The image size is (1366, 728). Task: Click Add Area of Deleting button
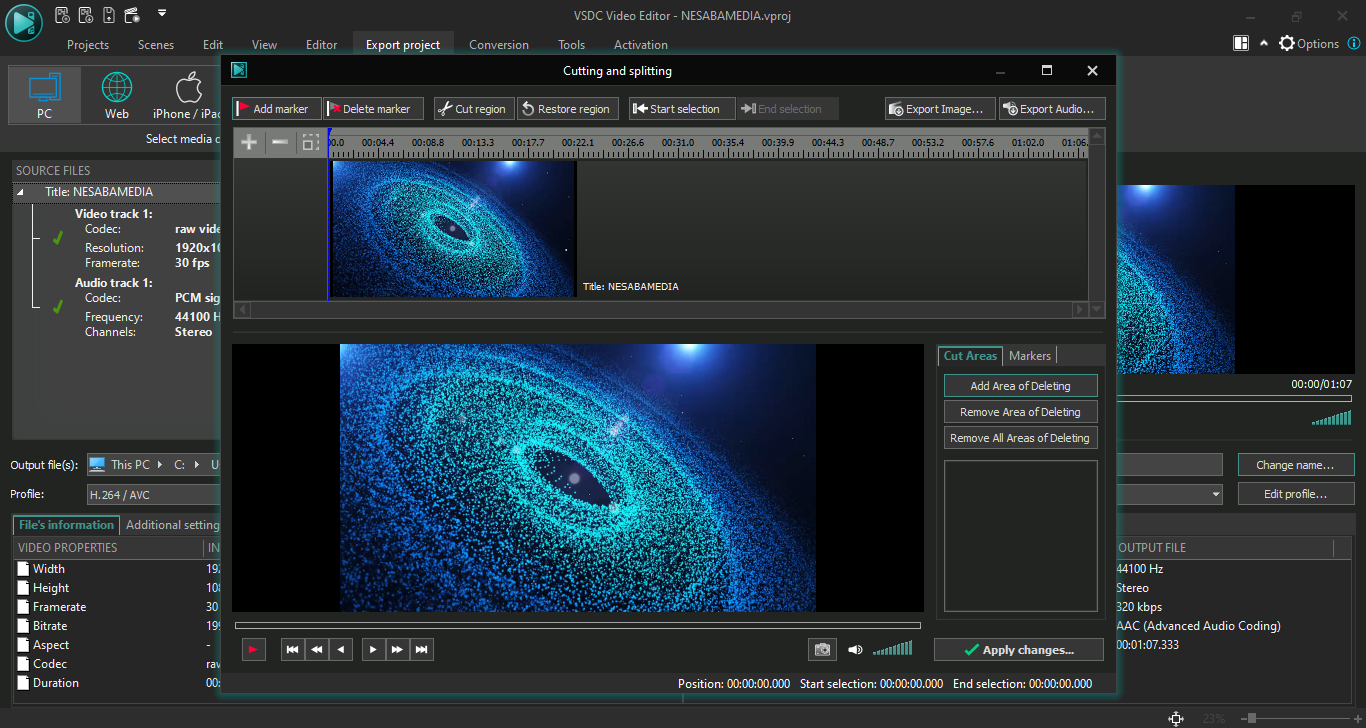(x=1020, y=386)
